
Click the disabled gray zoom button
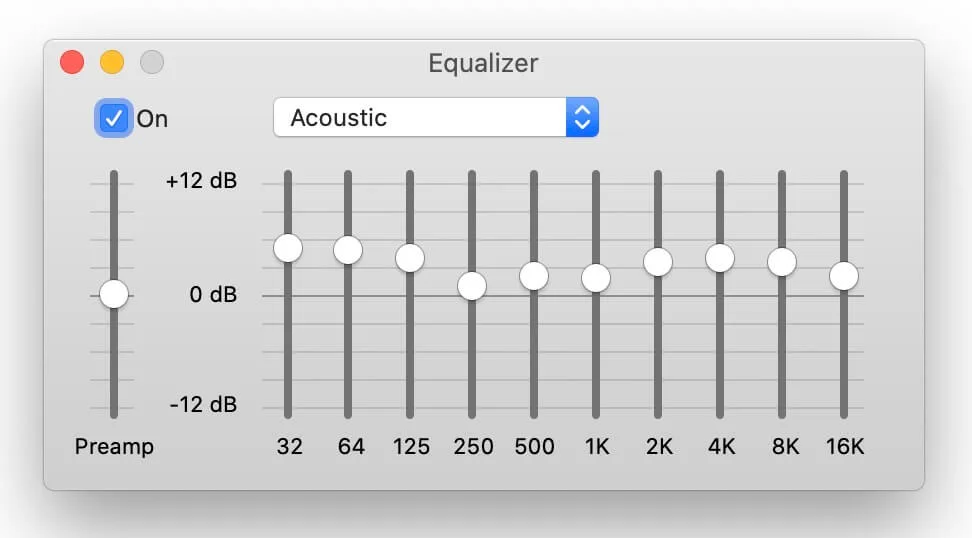(152, 62)
